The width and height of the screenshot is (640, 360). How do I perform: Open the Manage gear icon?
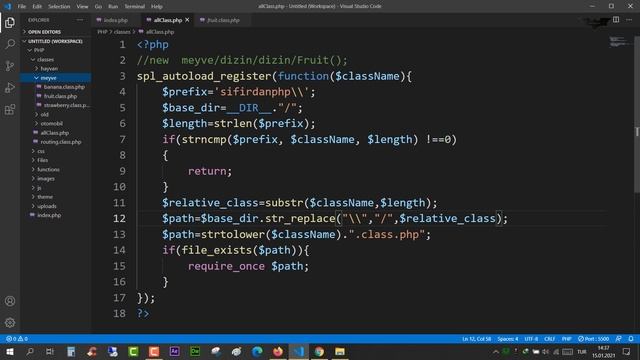point(10,323)
